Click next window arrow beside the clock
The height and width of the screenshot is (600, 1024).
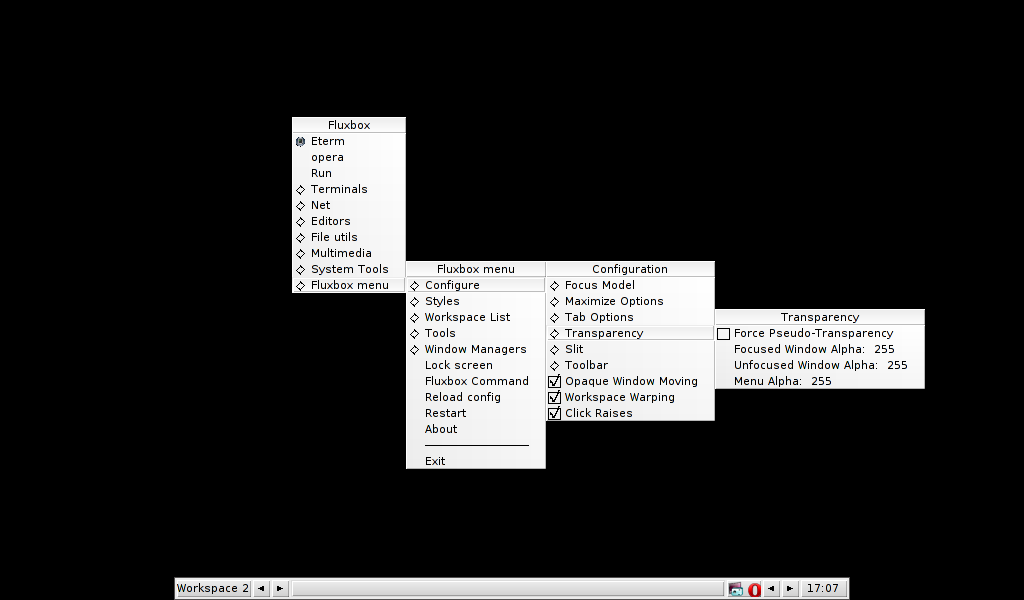click(790, 589)
